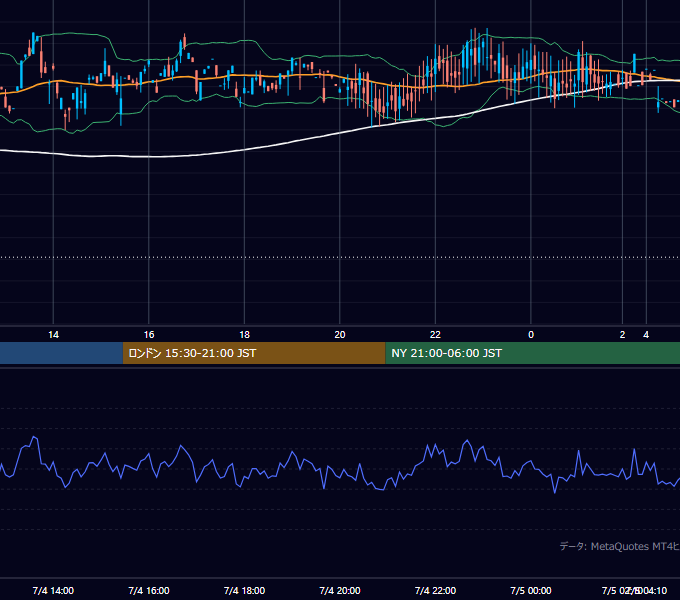Select the NY 21:00-06:00 JST session band
Screen dimensions: 680x600
click(x=533, y=353)
